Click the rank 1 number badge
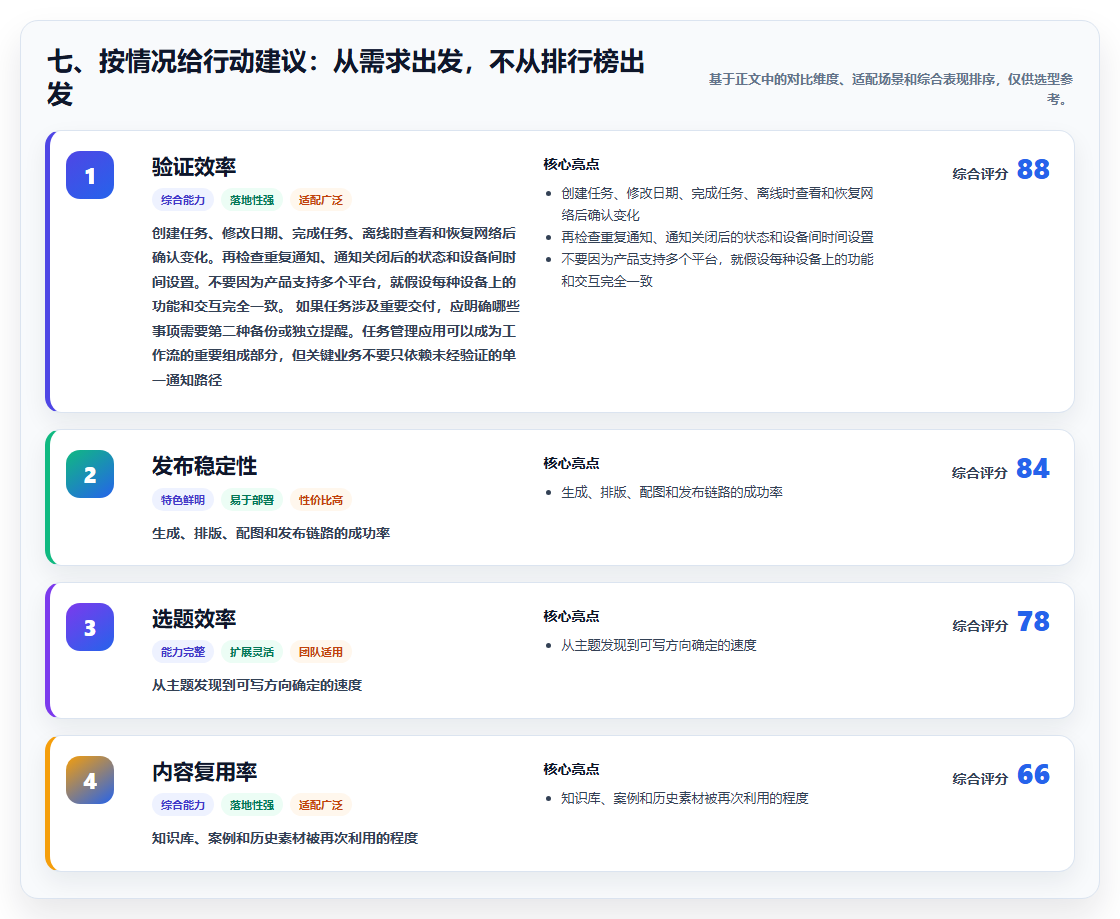1120x919 pixels. (x=90, y=175)
